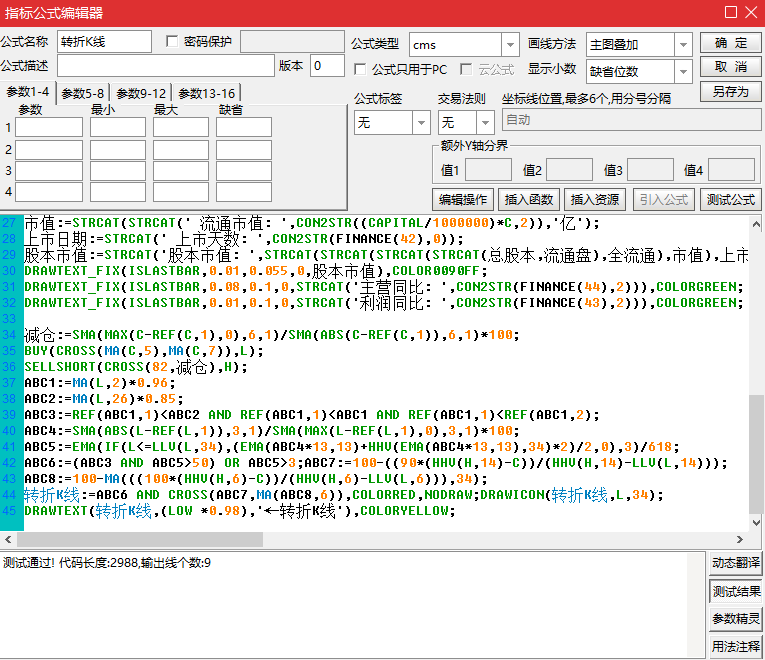
Task: Click the 插入函数 button
Action: [x=529, y=199]
